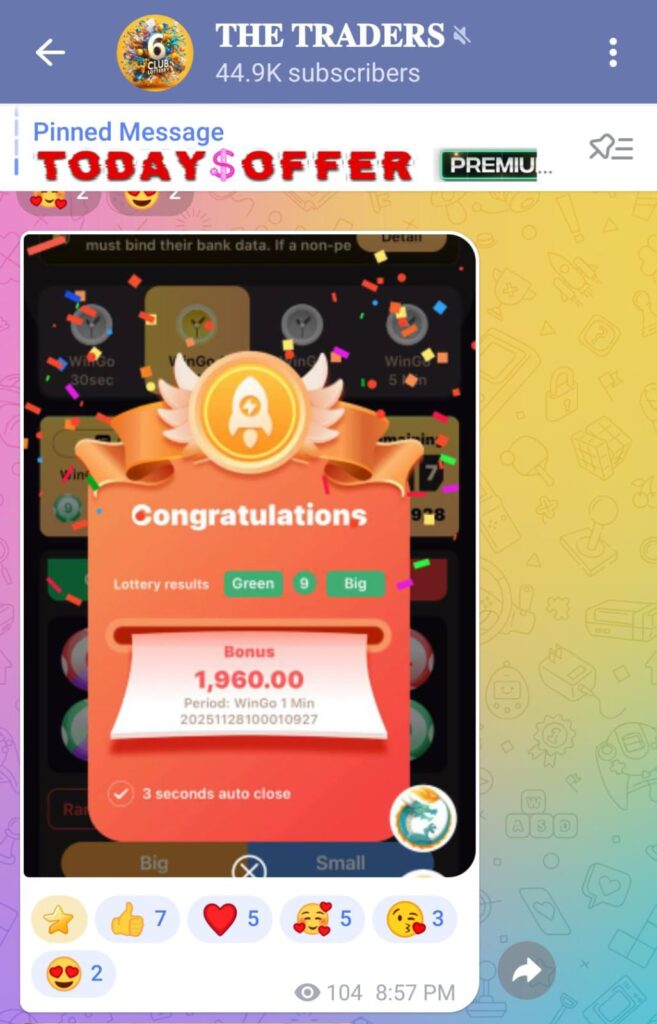
Task: Open the three-dot overflow menu
Action: [x=613, y=52]
